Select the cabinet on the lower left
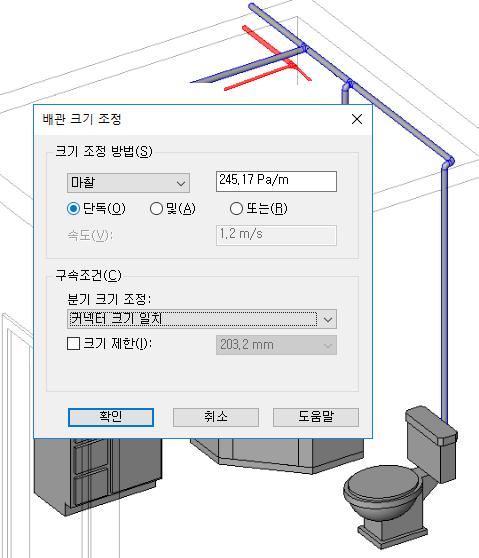The width and height of the screenshot is (479, 558). (x=96, y=473)
